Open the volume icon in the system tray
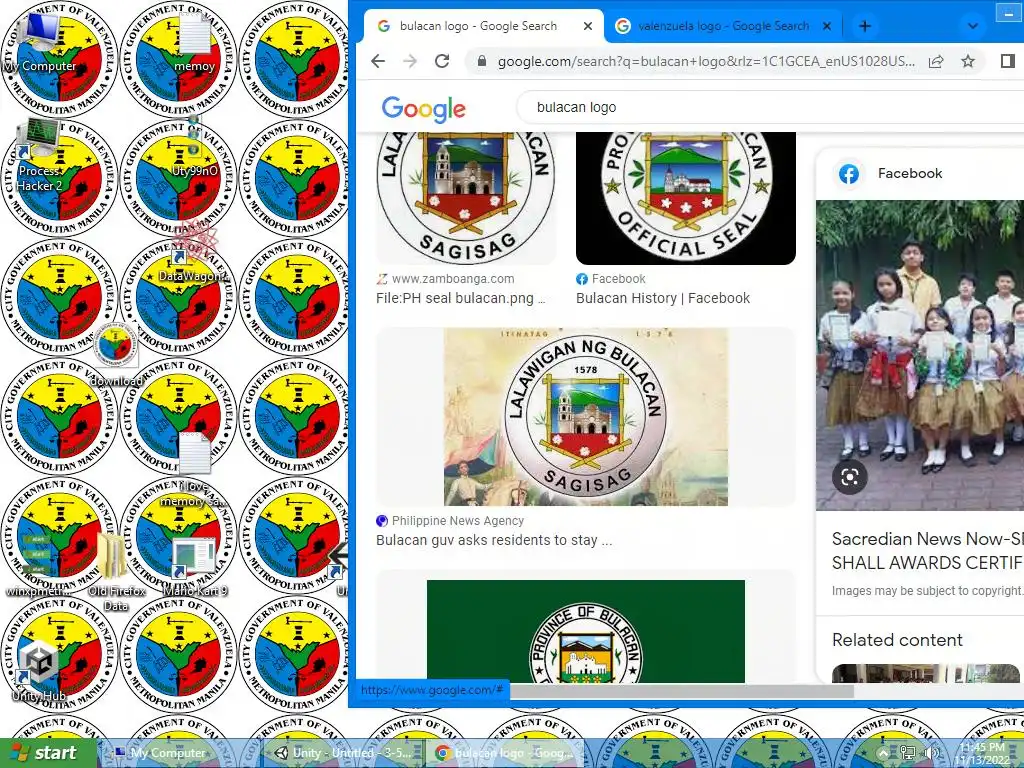This screenshot has height=768, width=1024. pyautogui.click(x=931, y=753)
